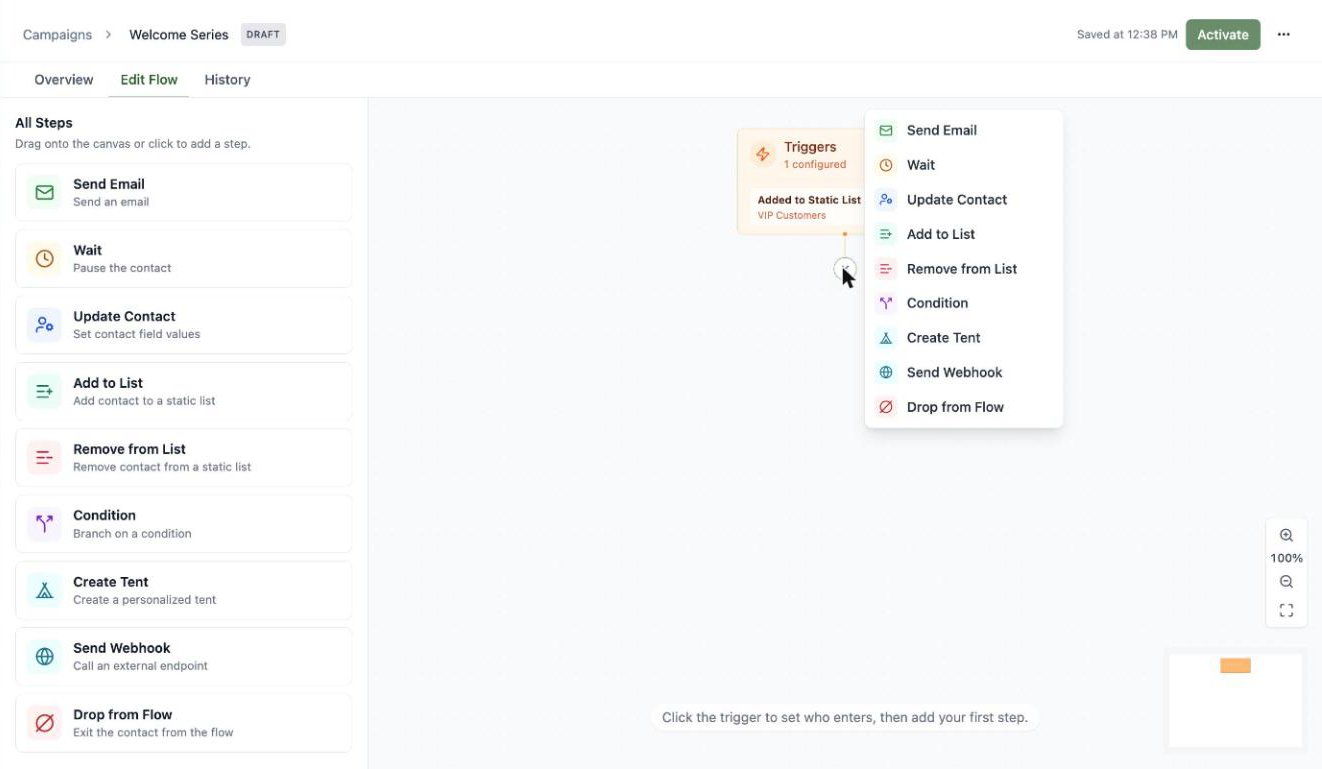Viewport: 1322px width, 769px height.
Task: Choose Update Contact from the popup menu
Action: point(963,199)
